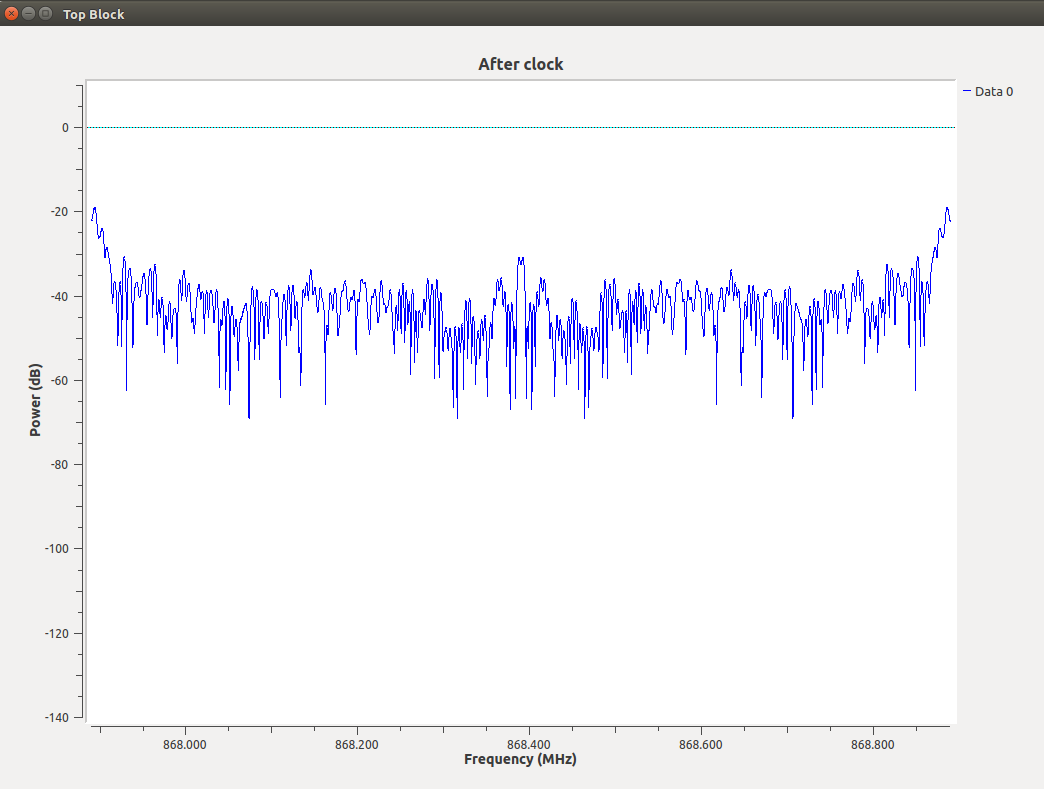Click the 'Frequency (MHz)' axis label

coord(520,759)
